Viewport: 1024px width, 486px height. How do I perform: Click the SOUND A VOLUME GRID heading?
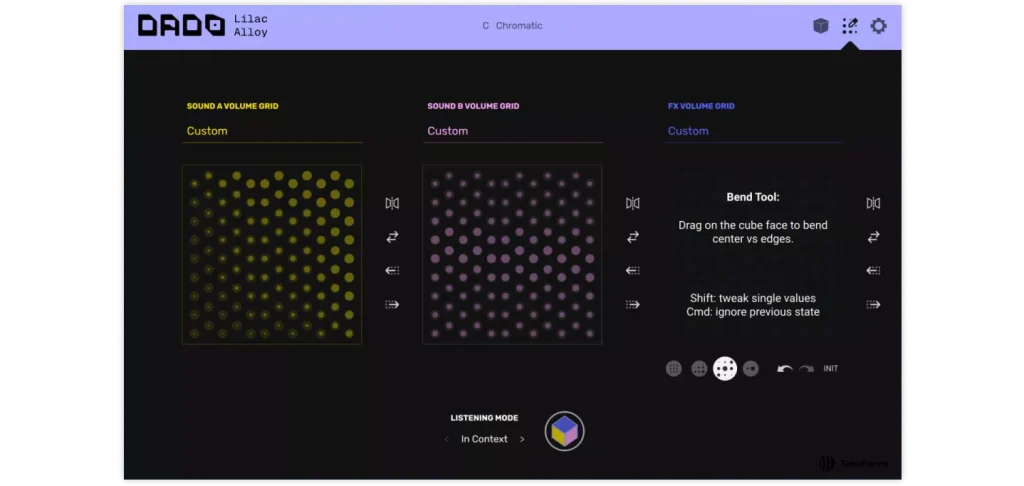(232, 106)
